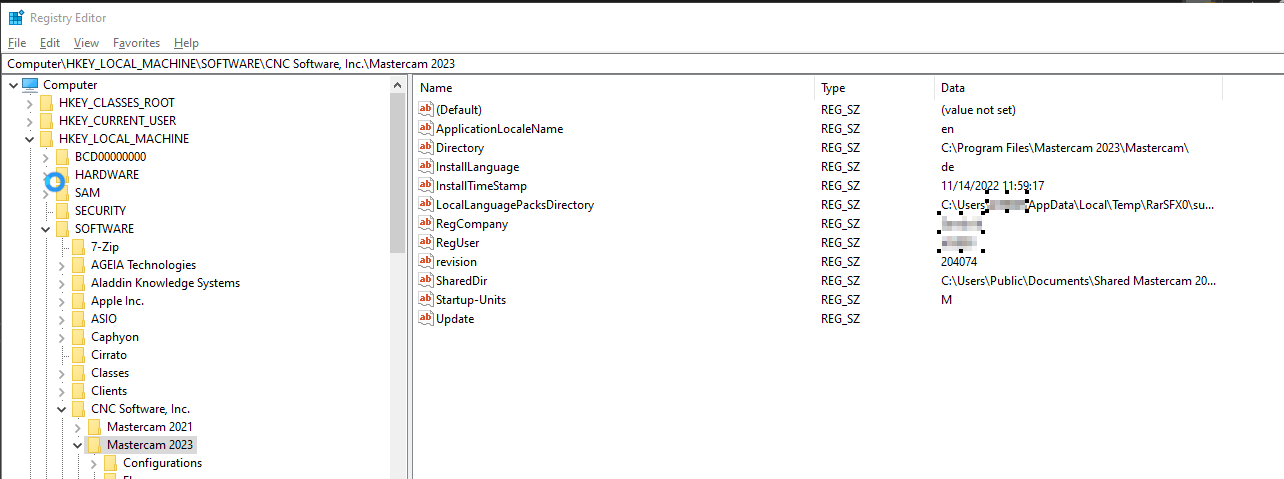Expand the Clients key
Image resolution: width=1284 pixels, height=479 pixels.
click(x=60, y=391)
